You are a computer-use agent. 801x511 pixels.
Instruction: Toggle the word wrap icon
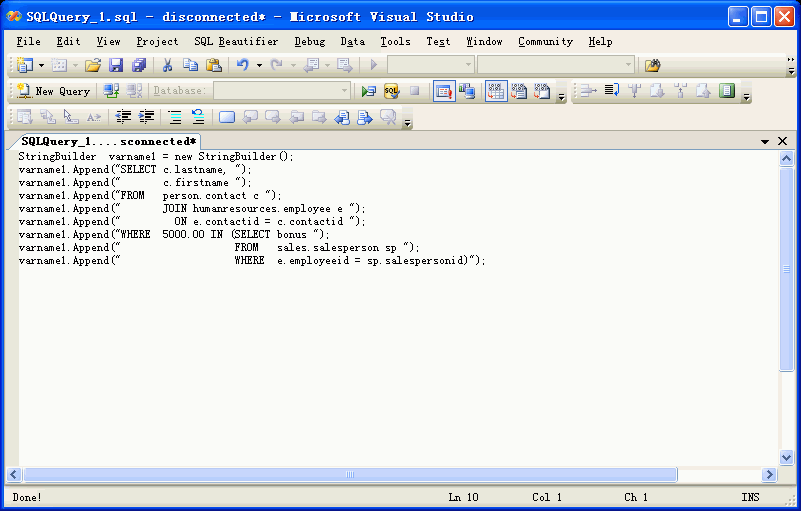[x=611, y=90]
